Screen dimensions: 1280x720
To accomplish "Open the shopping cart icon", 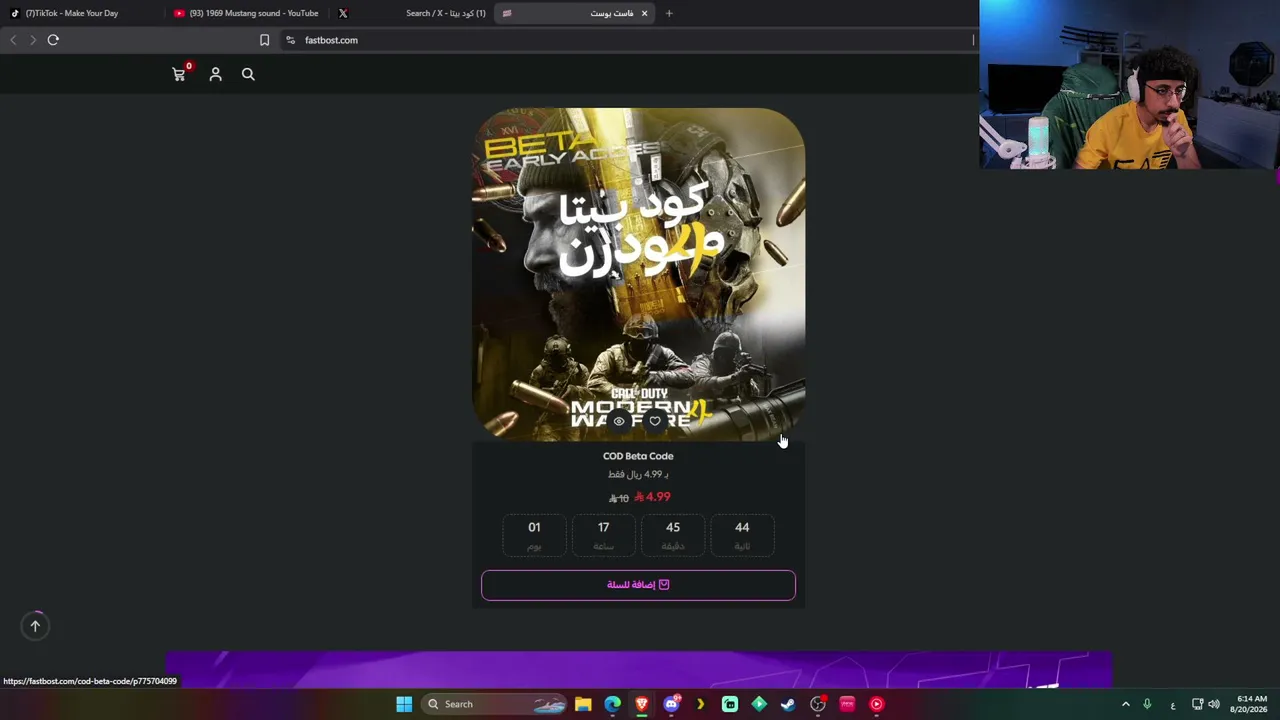I will point(179,74).
